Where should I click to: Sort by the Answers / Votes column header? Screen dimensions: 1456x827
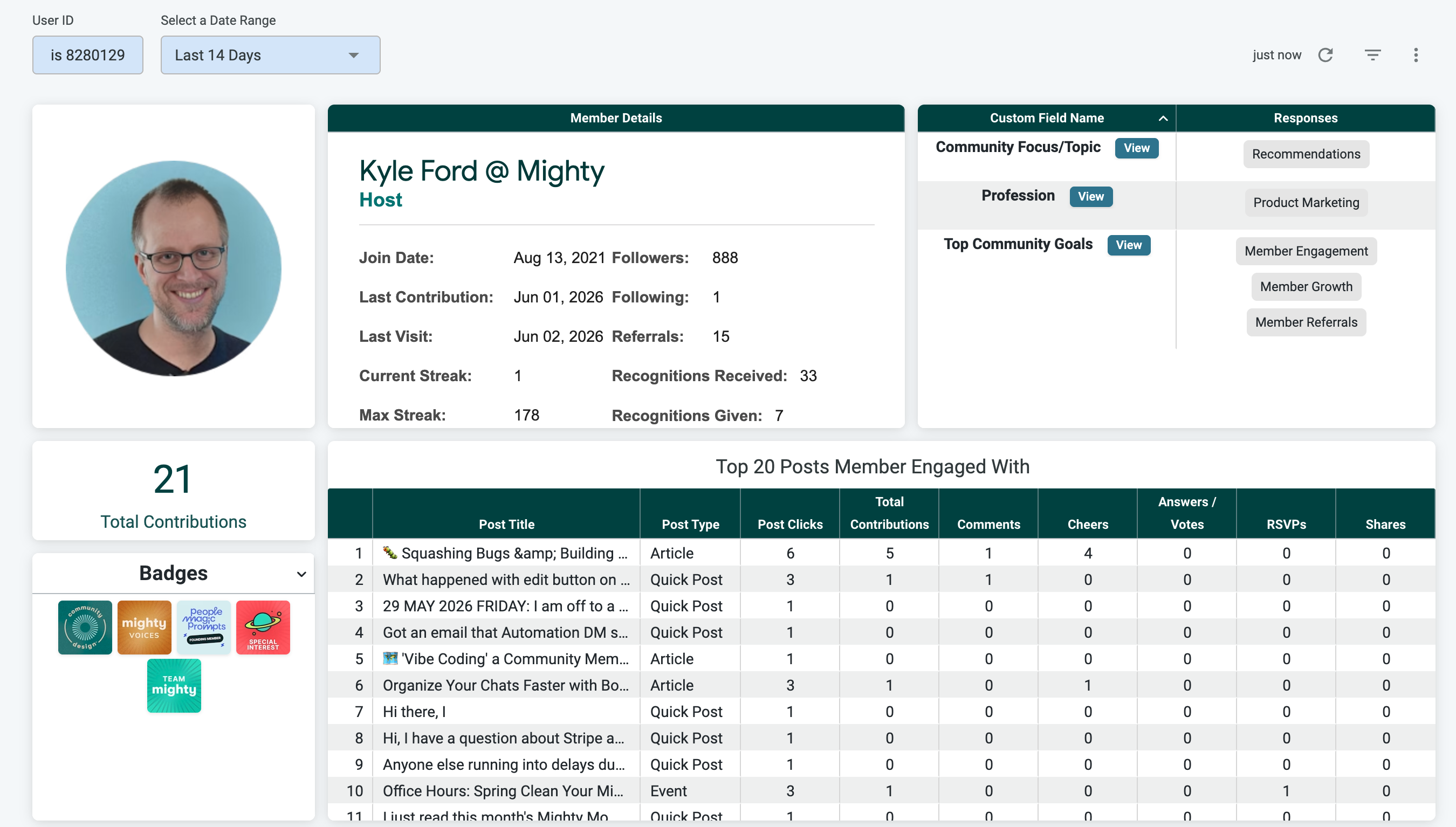click(1187, 513)
